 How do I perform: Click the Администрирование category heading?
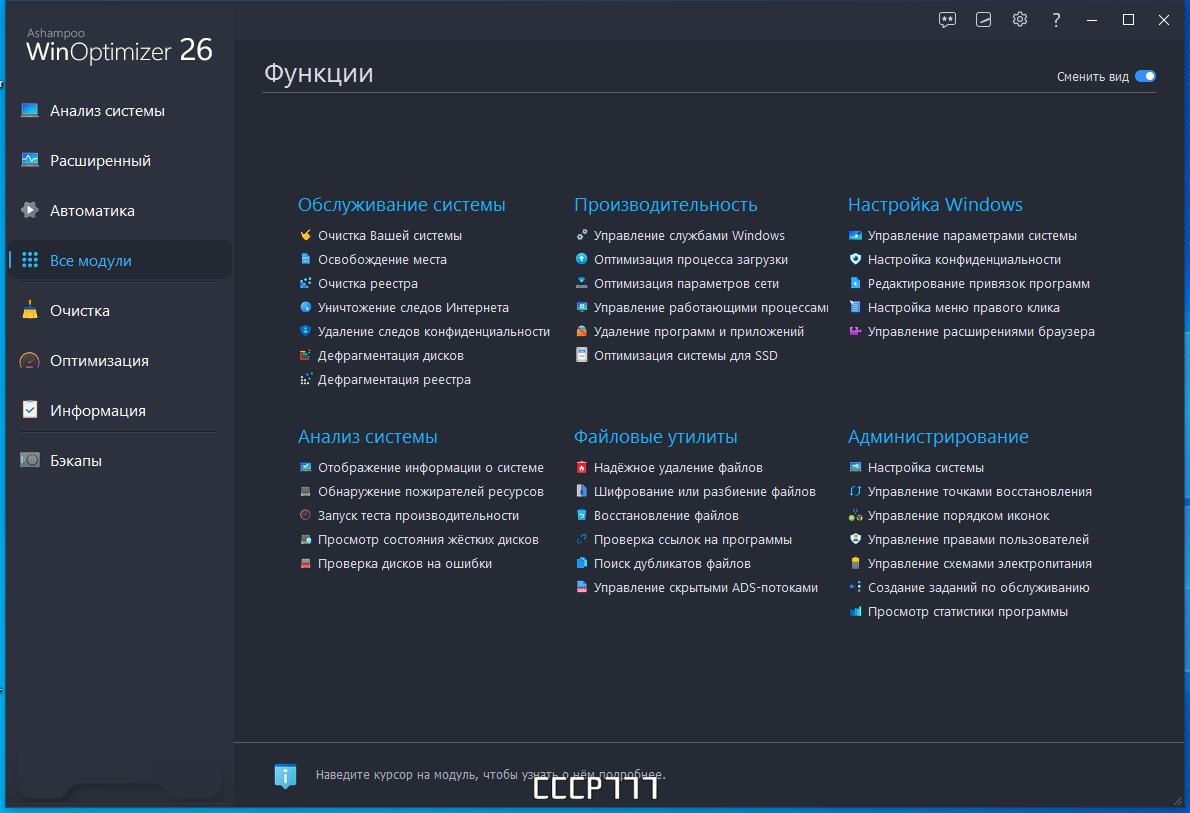coord(938,436)
